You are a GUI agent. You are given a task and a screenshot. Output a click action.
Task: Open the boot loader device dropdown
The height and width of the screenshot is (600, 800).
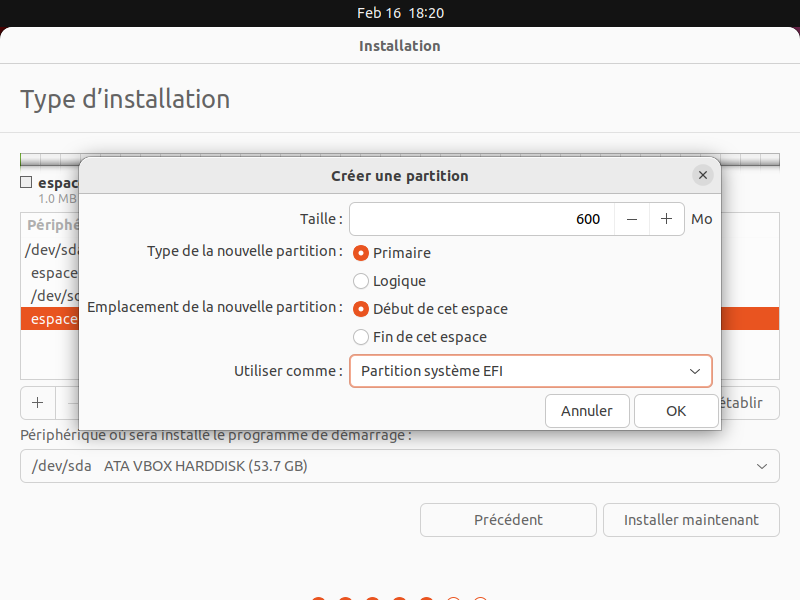pyautogui.click(x=399, y=466)
